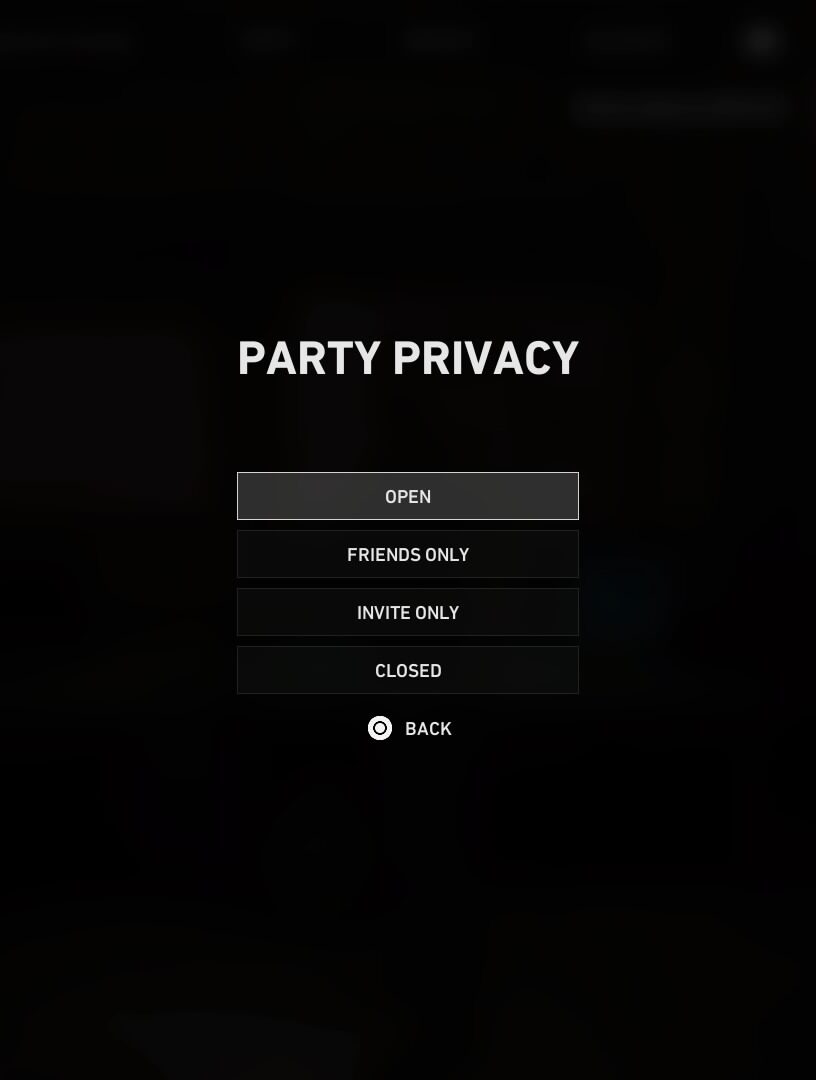Set party privacy to Invite Only

click(x=408, y=612)
